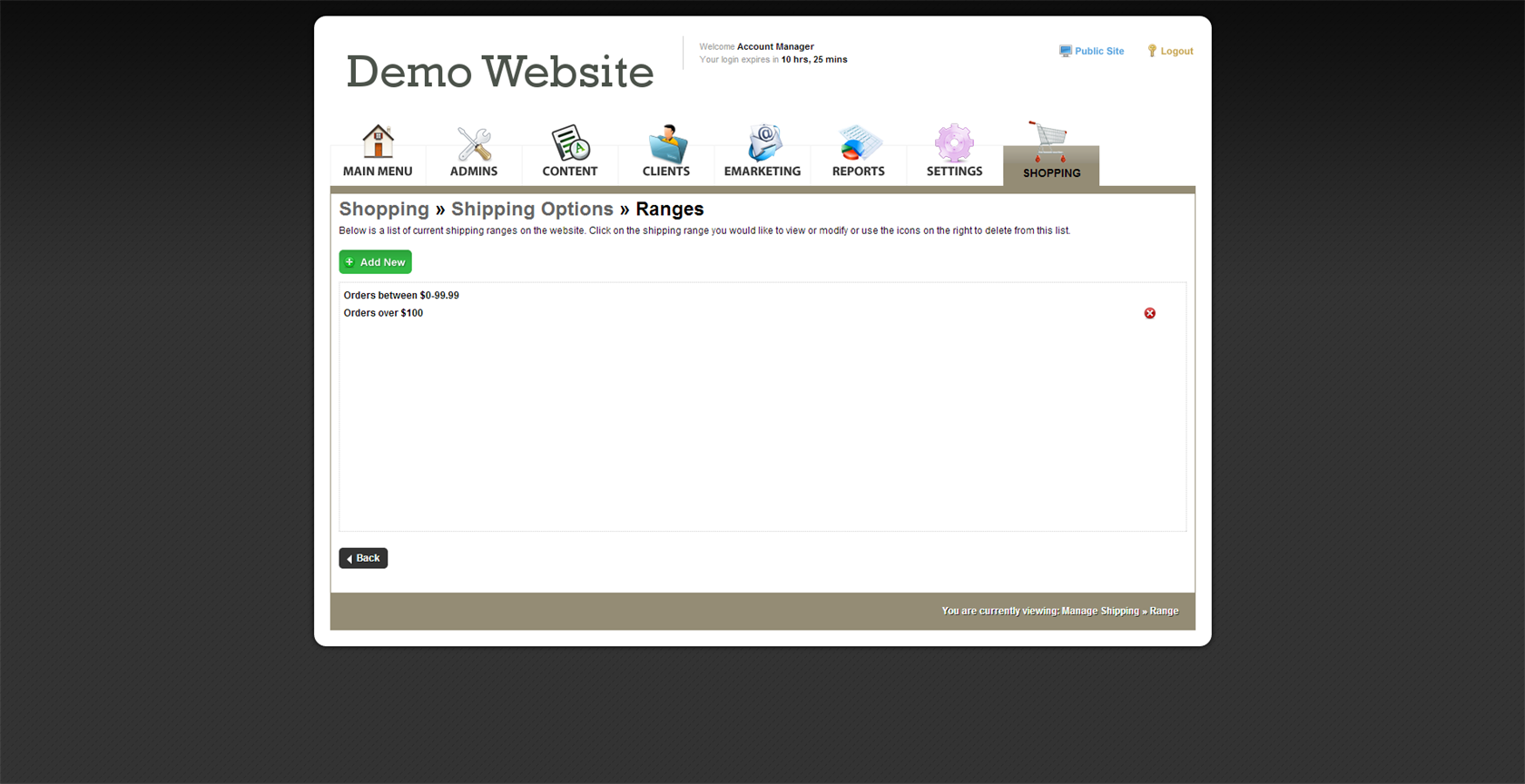
Task: Click the Demo Website title
Action: tap(499, 72)
